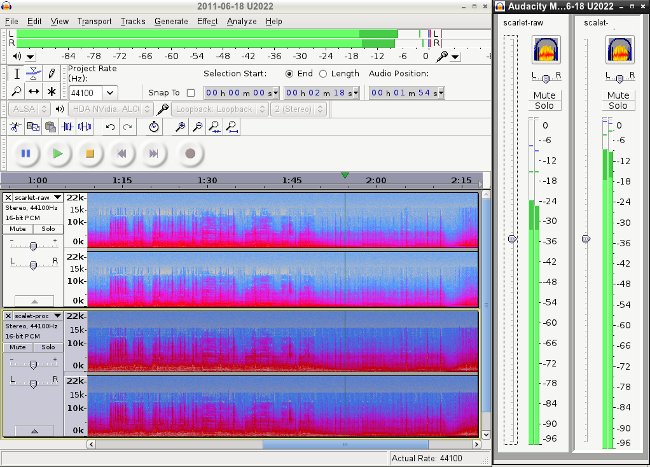Undo the last action
Screen dimensions: 650x467
pyautogui.click(x=110, y=127)
